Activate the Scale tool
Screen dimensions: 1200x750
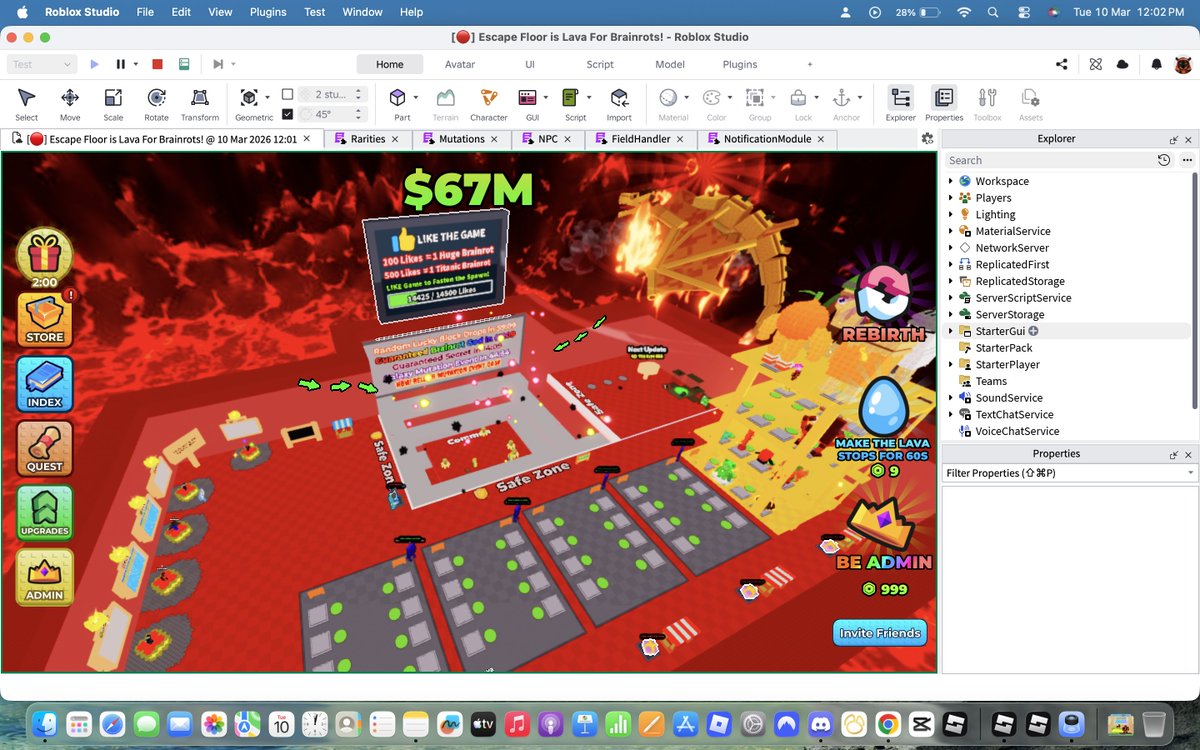click(113, 103)
